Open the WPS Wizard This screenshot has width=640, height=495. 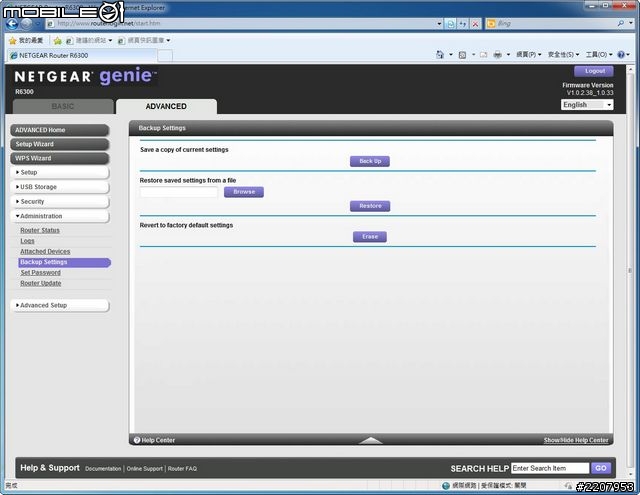point(60,158)
